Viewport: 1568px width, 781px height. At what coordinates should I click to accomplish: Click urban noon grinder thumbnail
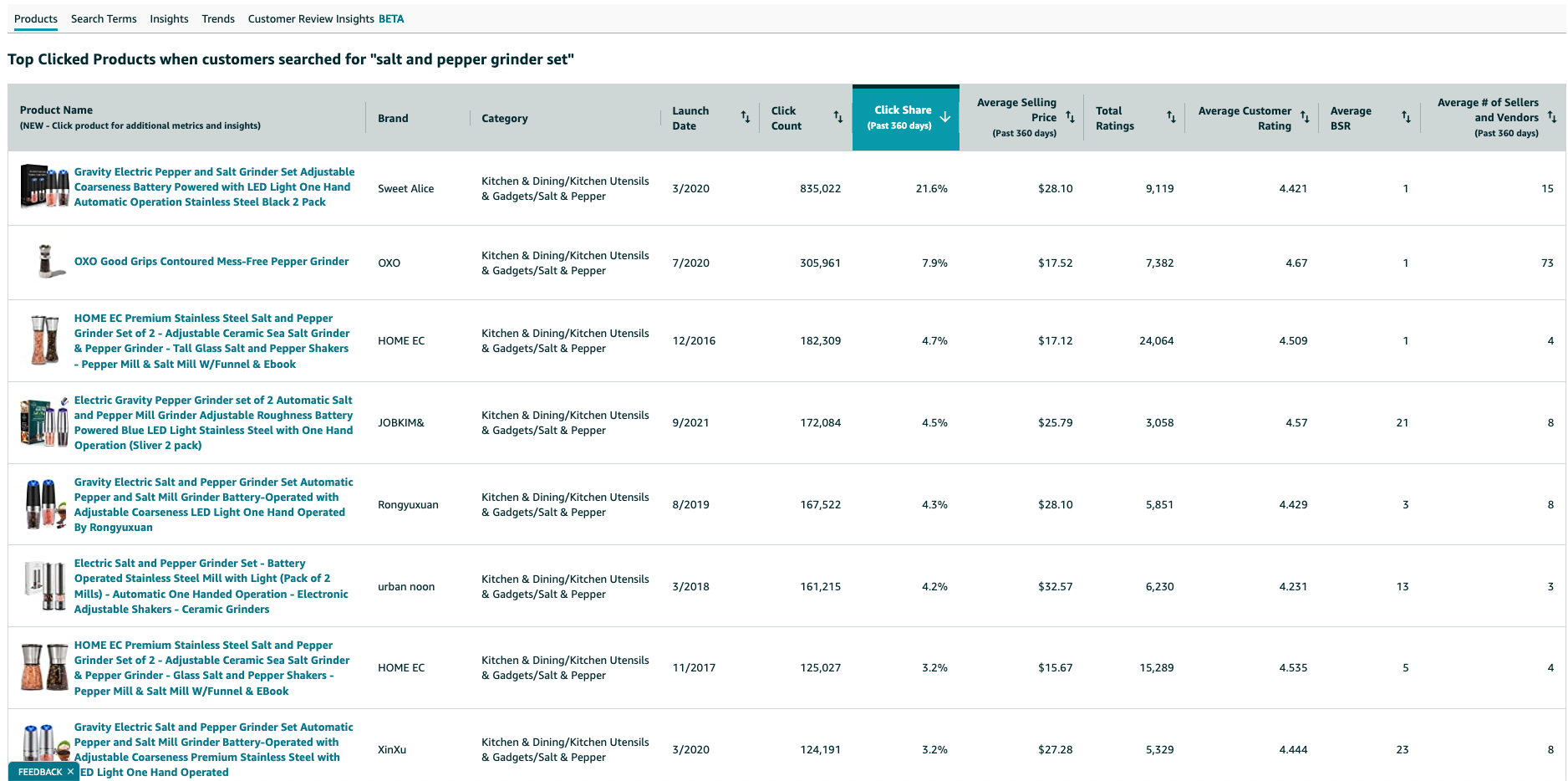pos(44,586)
